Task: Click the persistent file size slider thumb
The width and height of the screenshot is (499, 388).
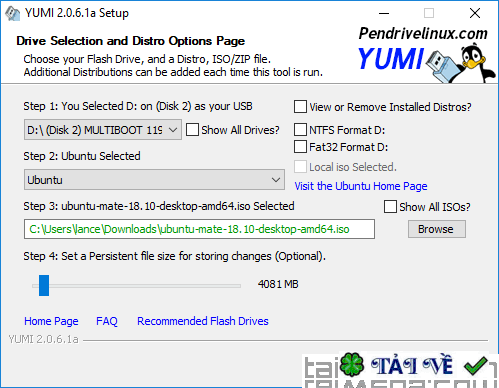Action: [44, 285]
